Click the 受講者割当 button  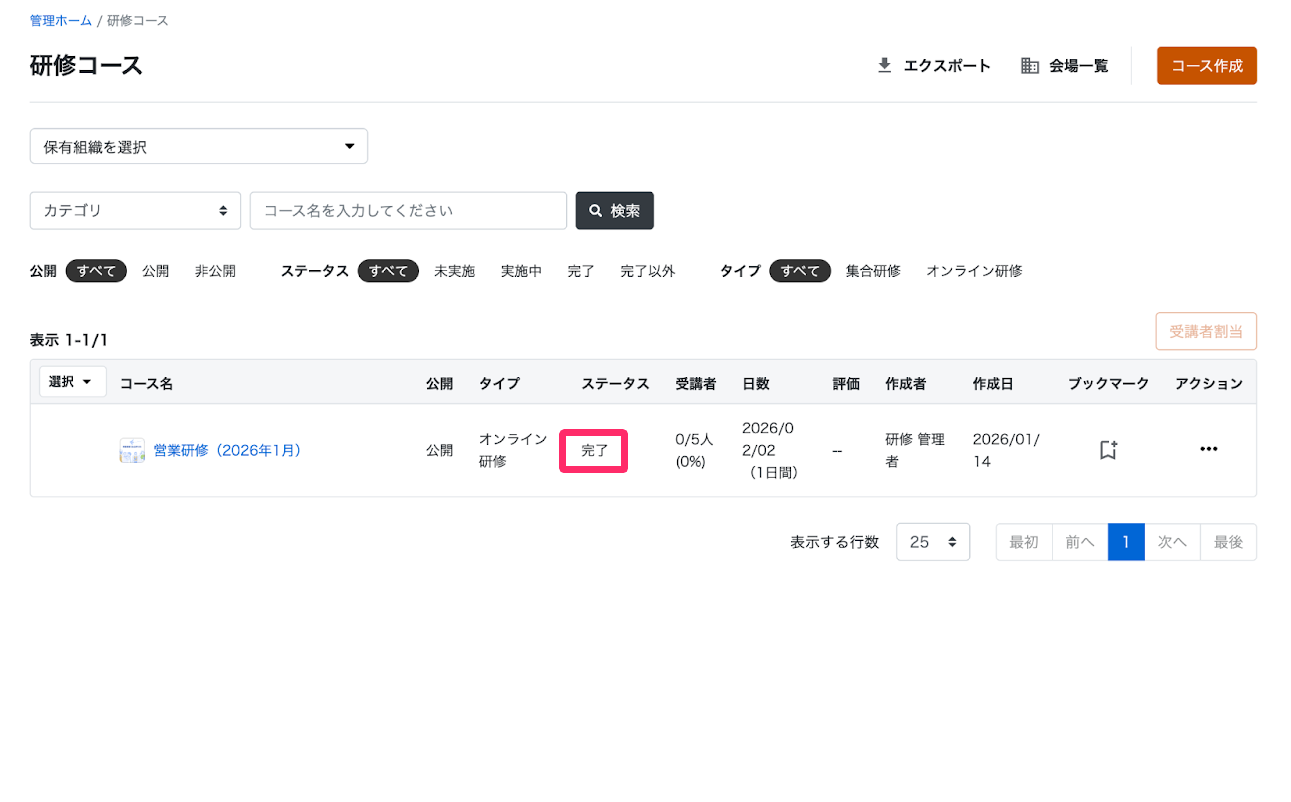pos(1206,331)
